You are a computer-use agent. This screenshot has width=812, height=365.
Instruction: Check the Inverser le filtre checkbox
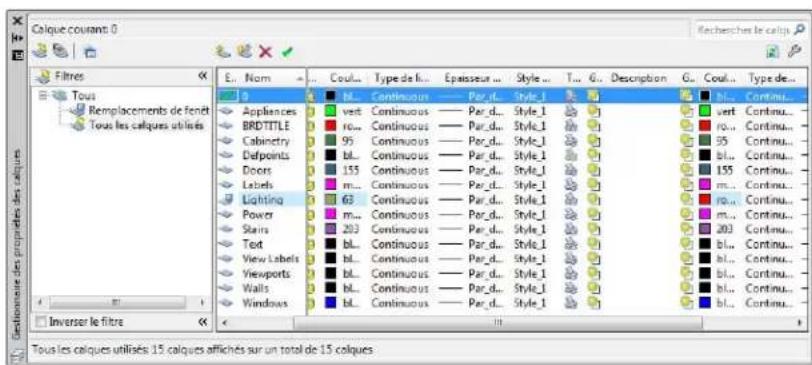(x=41, y=322)
